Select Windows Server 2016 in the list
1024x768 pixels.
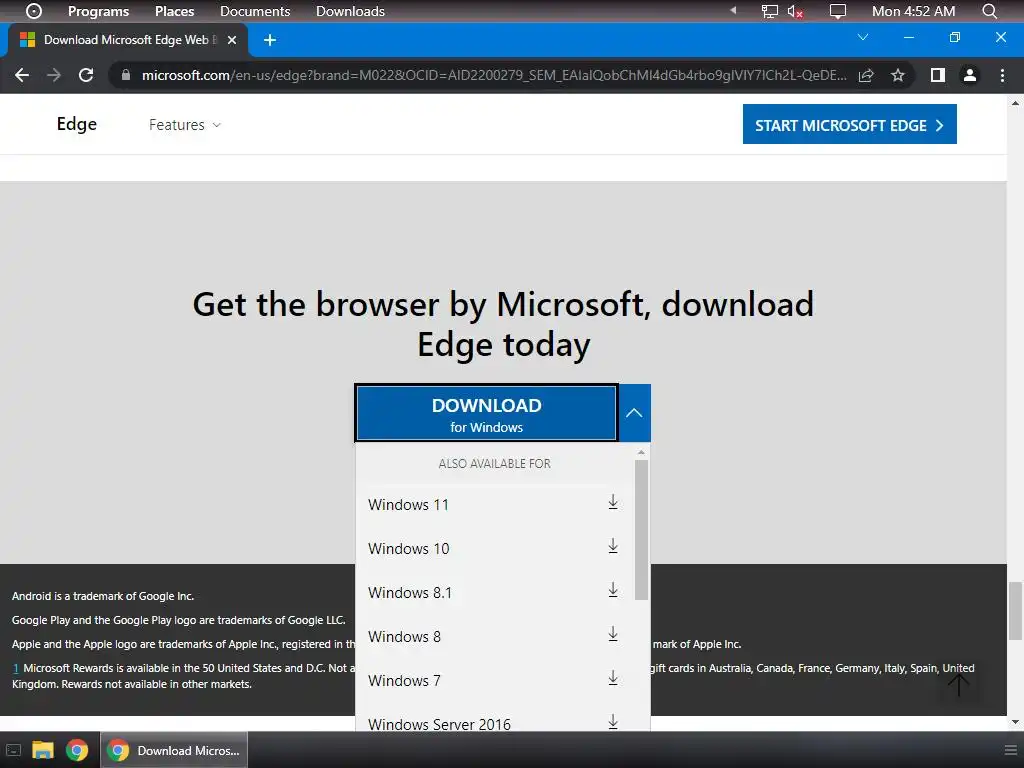pyautogui.click(x=494, y=722)
